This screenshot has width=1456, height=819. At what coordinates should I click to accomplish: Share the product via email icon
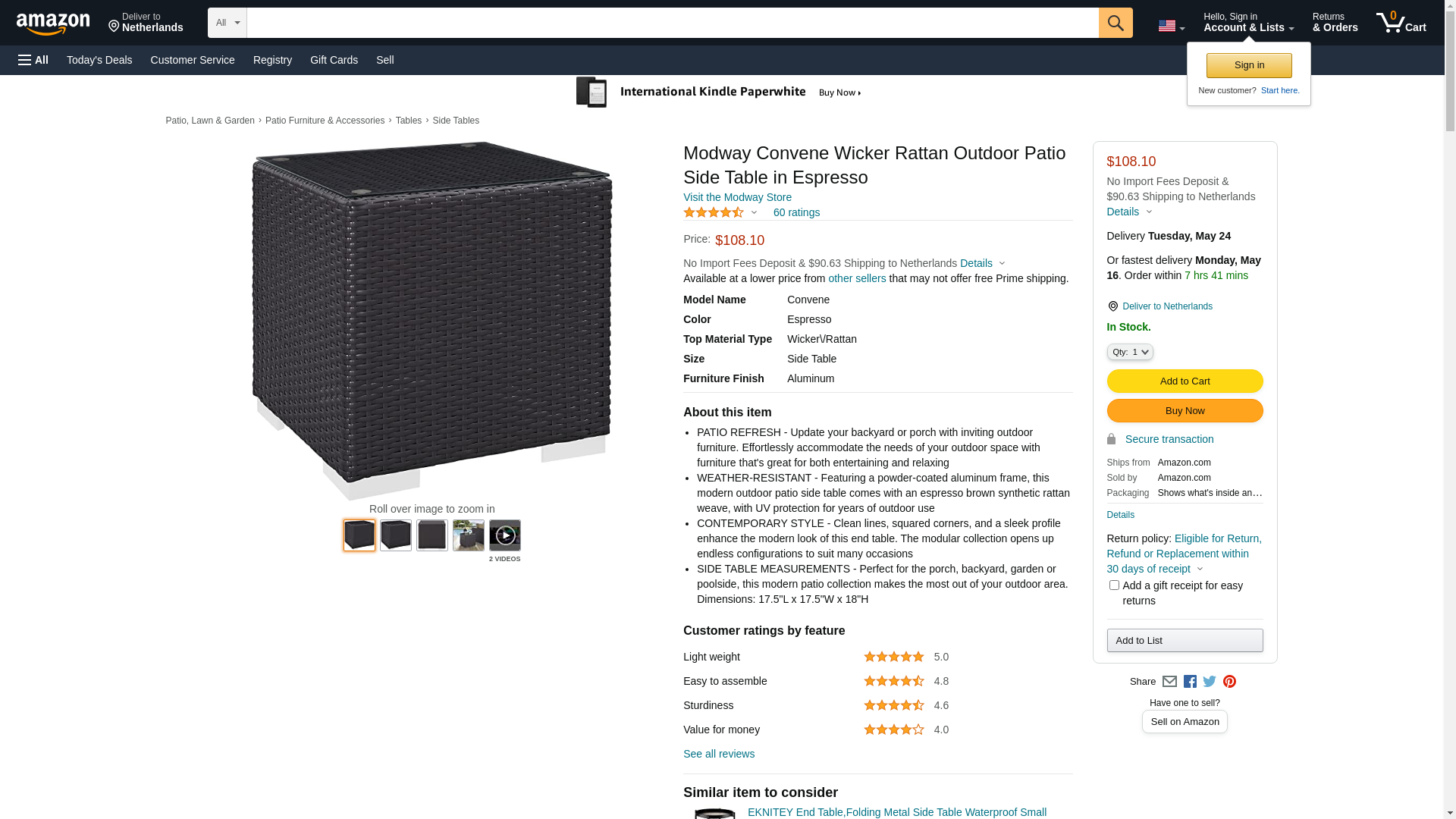[1169, 682]
